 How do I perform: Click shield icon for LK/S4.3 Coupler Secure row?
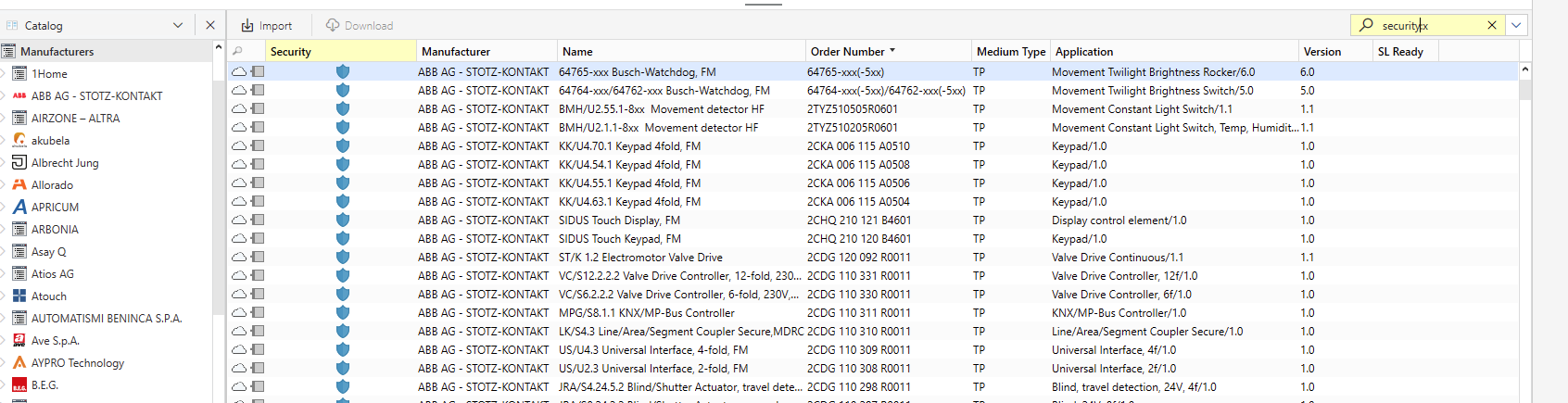tap(342, 331)
